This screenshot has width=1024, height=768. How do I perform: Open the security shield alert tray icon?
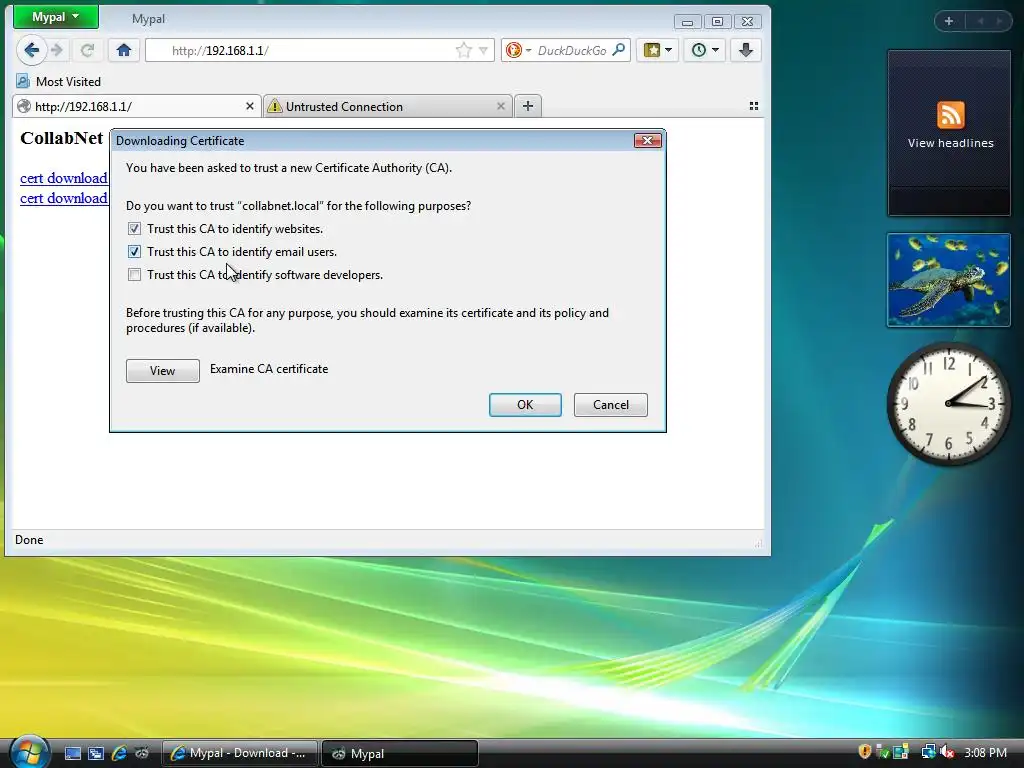(x=865, y=752)
